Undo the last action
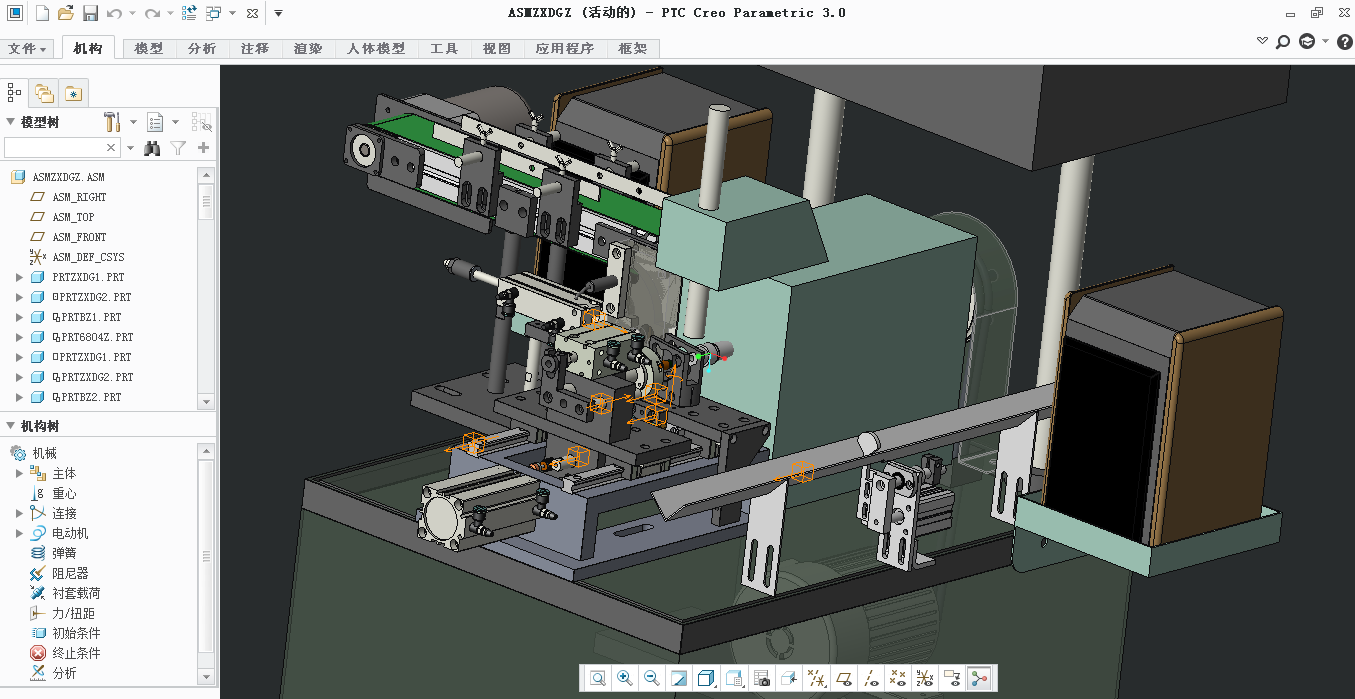Image resolution: width=1355 pixels, height=699 pixels. click(x=114, y=13)
